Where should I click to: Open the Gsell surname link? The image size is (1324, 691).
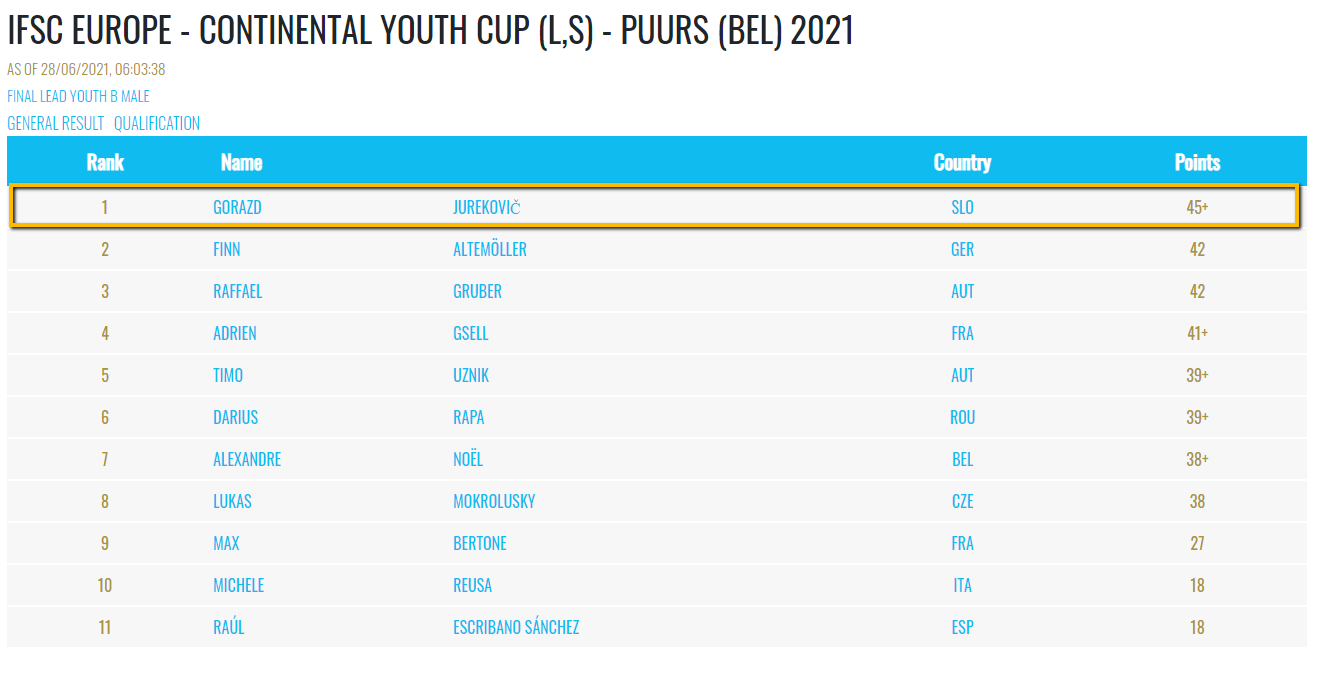[x=471, y=333]
